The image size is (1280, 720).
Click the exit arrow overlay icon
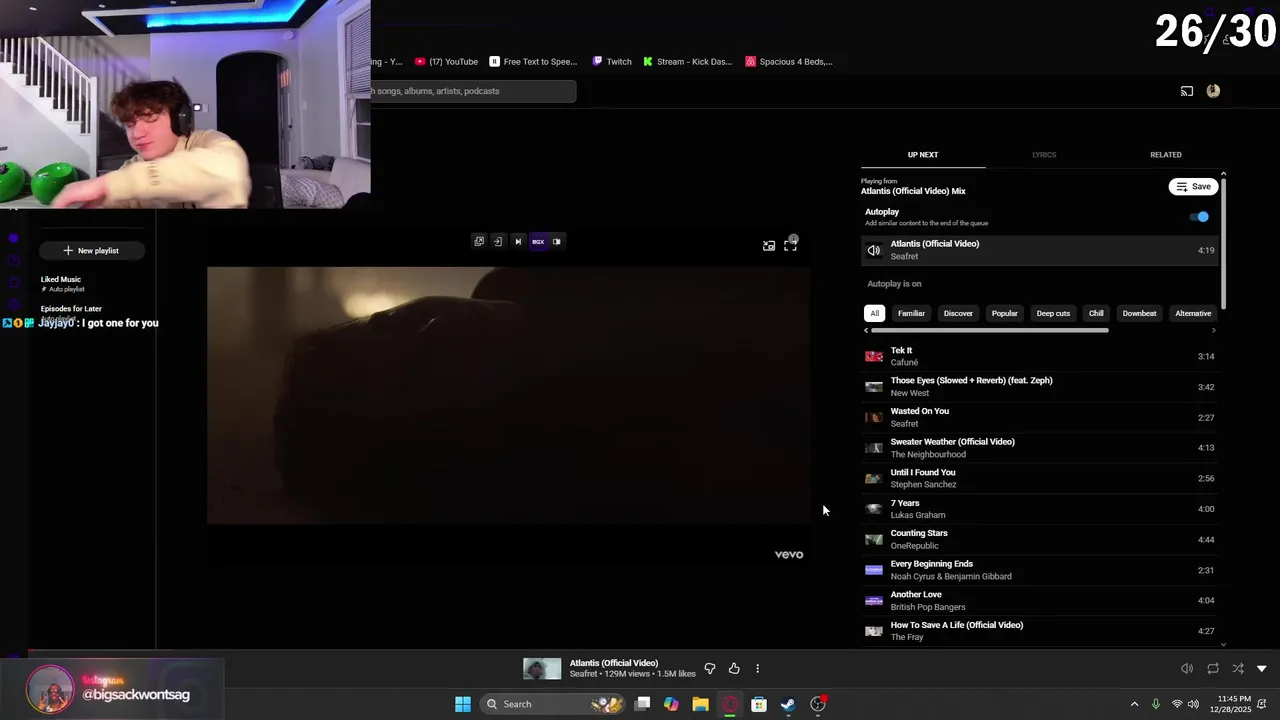[x=498, y=241]
